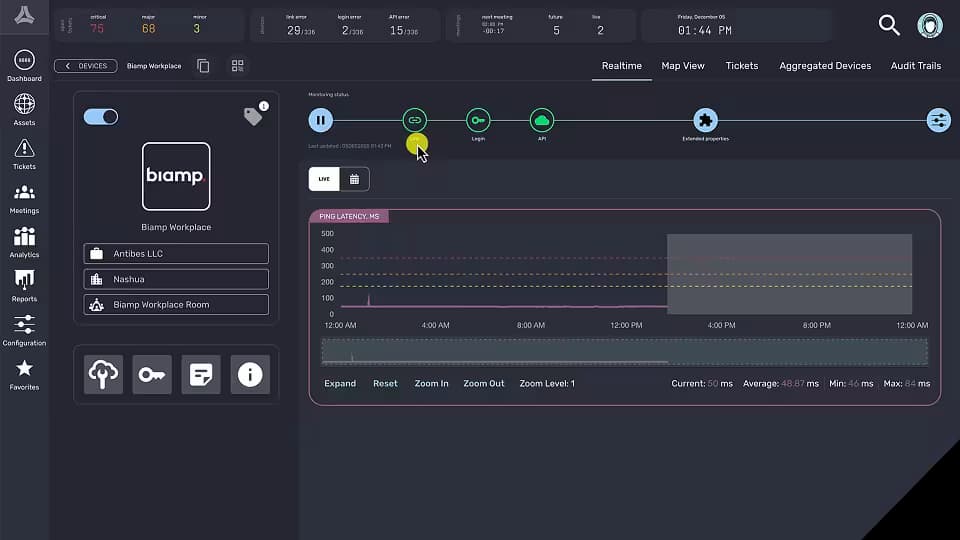
Task: Open the cloud wrench tool button
Action: pyautogui.click(x=103, y=374)
